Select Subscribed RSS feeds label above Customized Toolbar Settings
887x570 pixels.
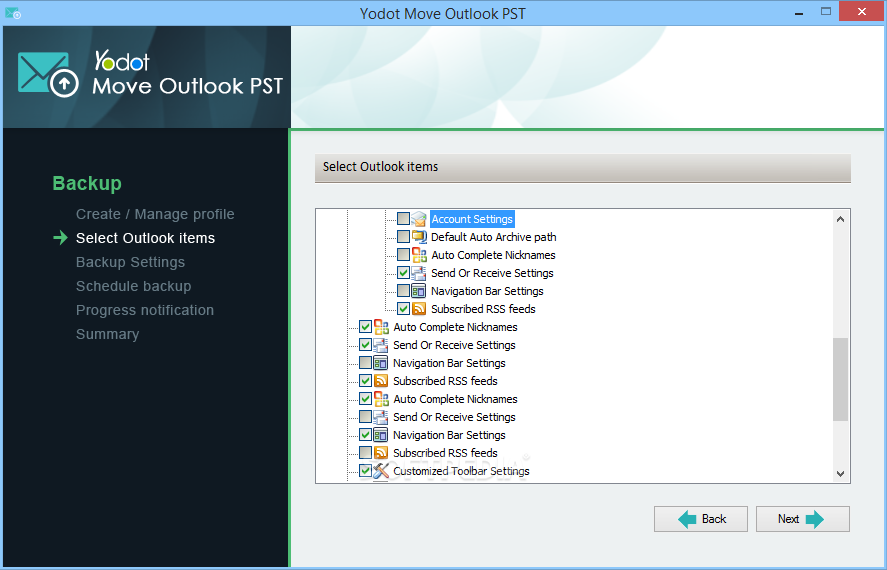[445, 453]
